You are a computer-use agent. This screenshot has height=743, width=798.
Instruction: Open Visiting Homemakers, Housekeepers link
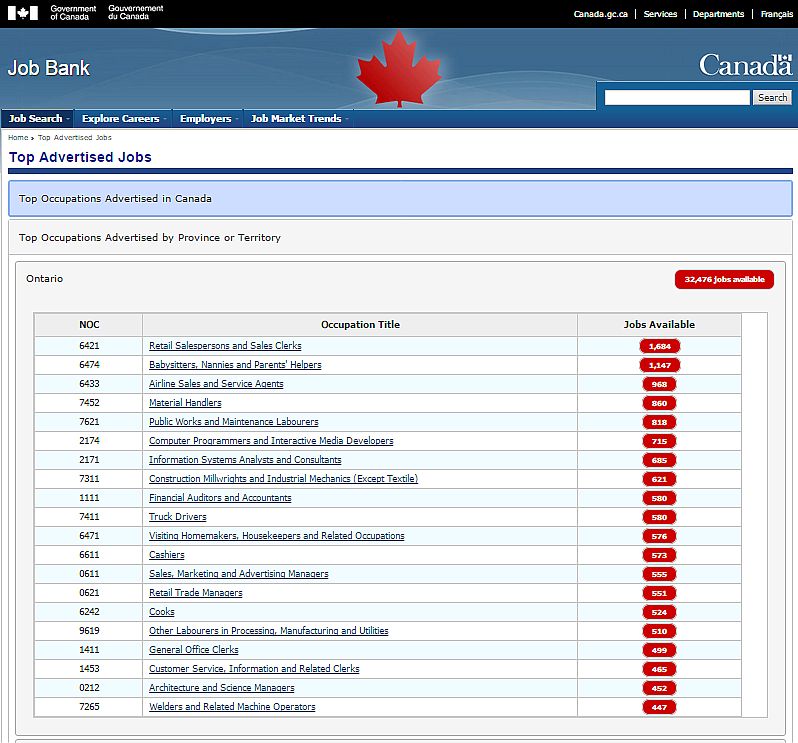tap(276, 535)
